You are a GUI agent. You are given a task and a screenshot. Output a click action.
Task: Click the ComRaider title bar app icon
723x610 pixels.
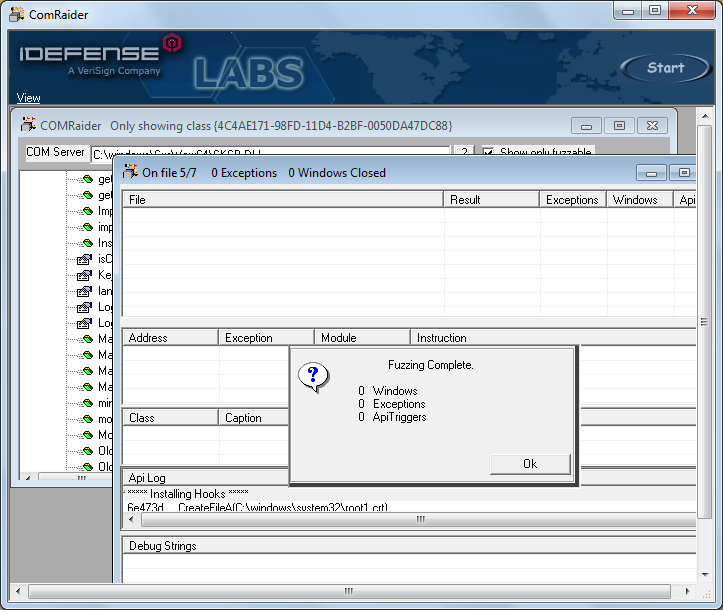tap(17, 14)
